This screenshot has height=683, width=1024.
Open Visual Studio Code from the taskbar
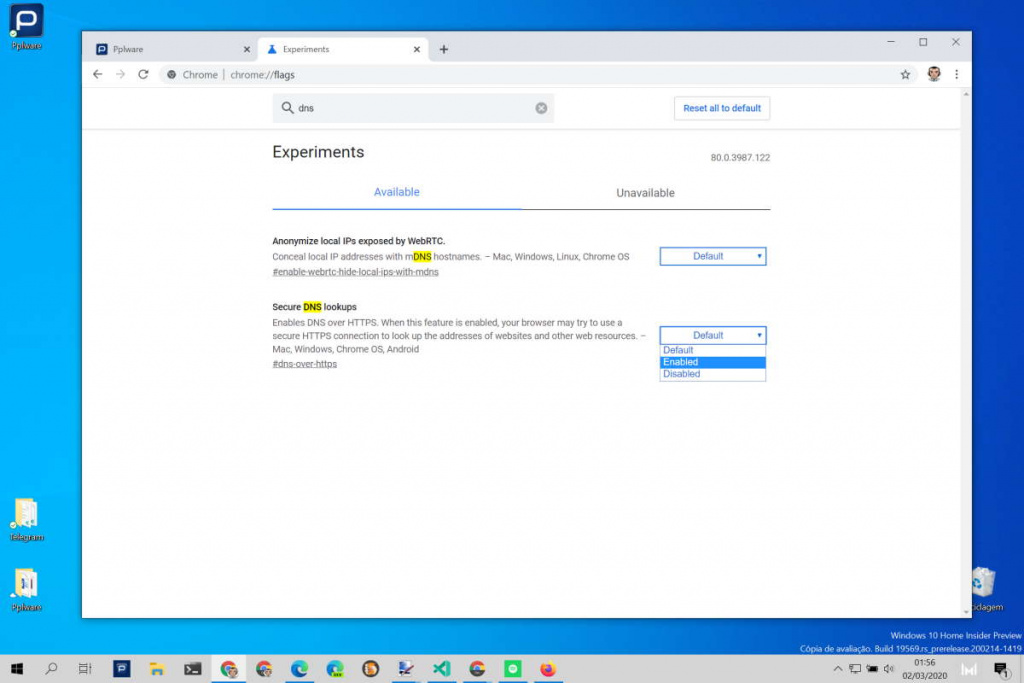pyautogui.click(x=440, y=670)
